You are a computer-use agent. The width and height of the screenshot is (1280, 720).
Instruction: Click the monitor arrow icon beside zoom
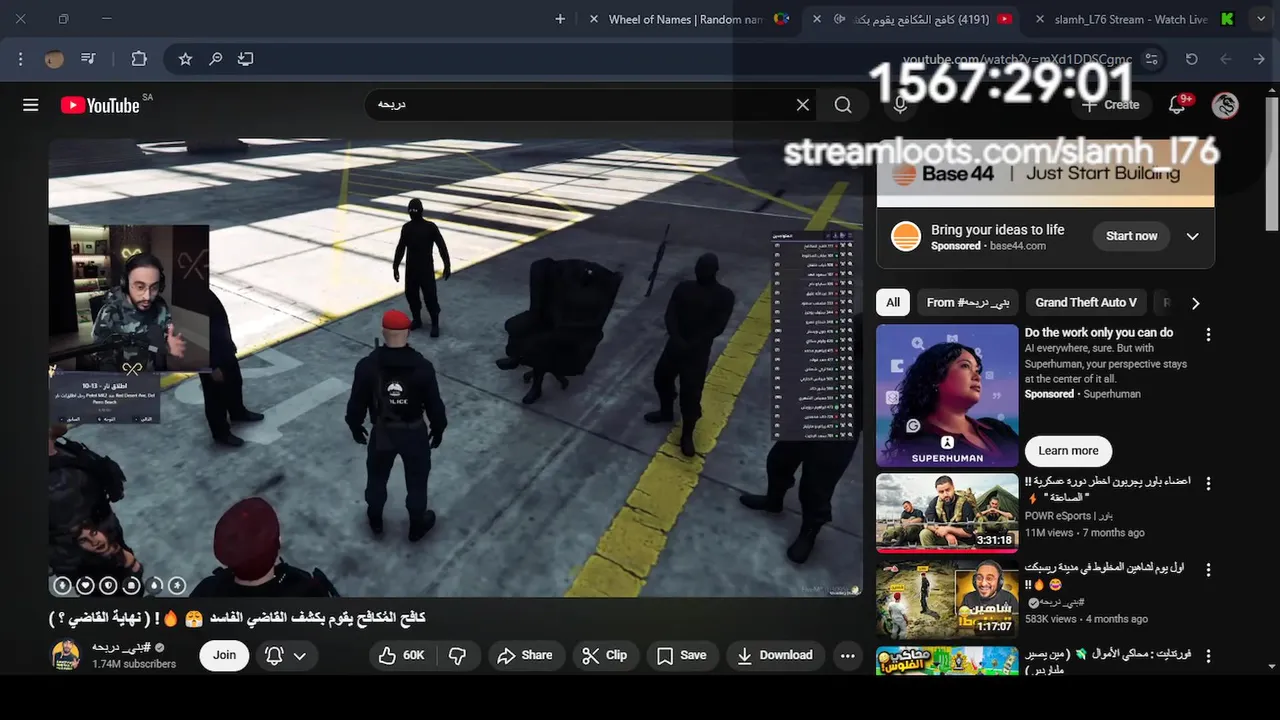coord(246,59)
